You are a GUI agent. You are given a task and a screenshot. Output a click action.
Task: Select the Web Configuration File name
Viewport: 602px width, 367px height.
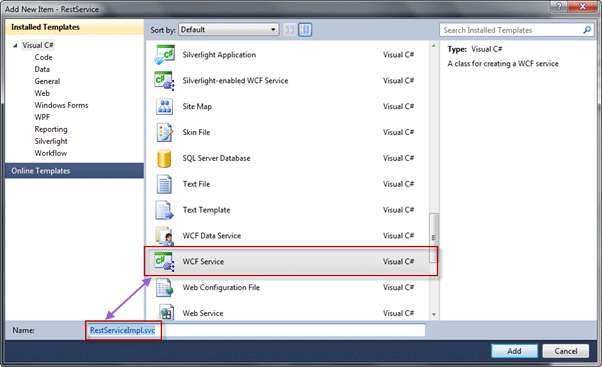point(221,288)
